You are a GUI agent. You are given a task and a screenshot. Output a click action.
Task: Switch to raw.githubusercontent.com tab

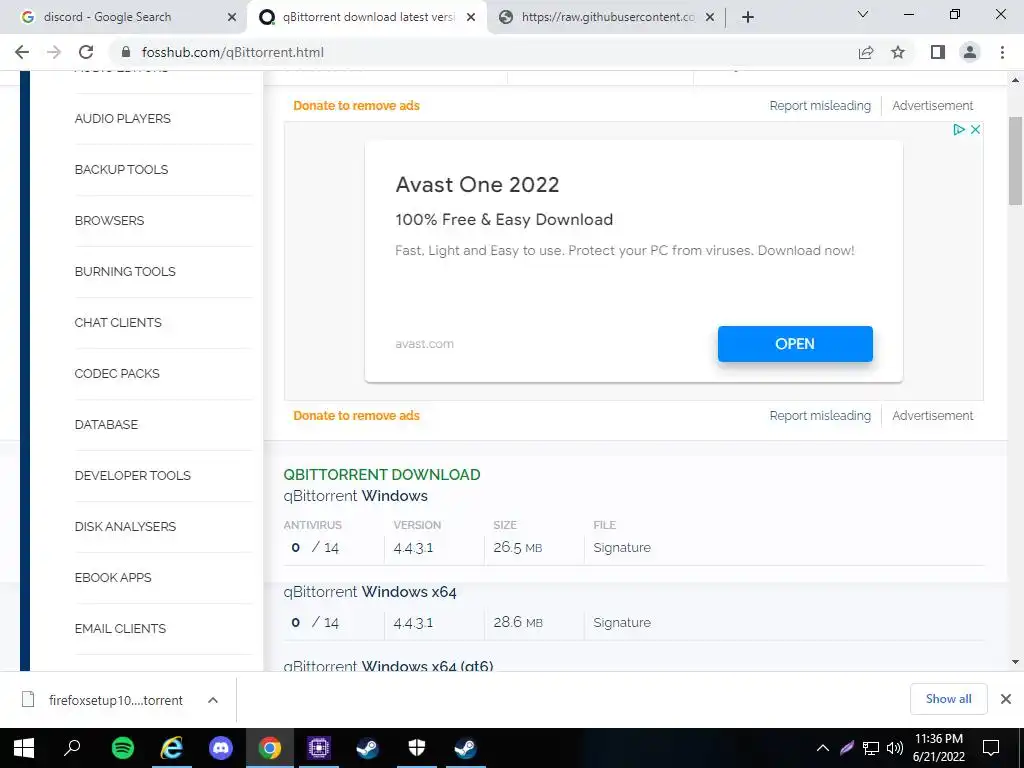coord(598,17)
